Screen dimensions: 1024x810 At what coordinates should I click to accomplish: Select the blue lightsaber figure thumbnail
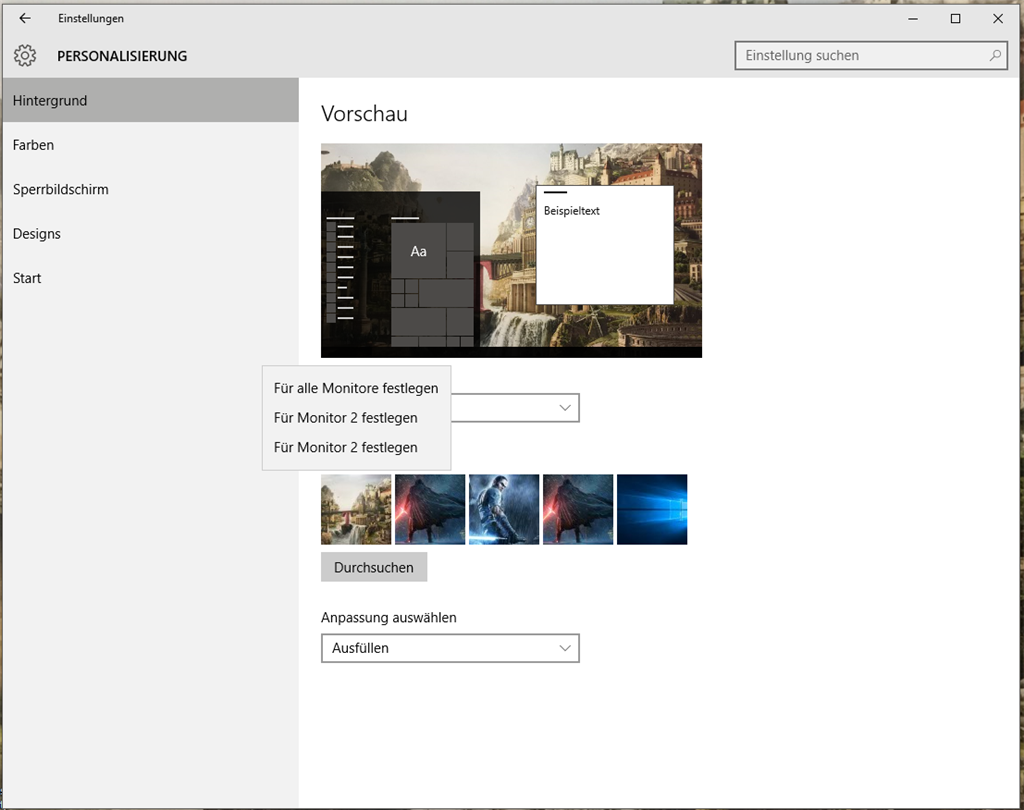[x=504, y=510]
